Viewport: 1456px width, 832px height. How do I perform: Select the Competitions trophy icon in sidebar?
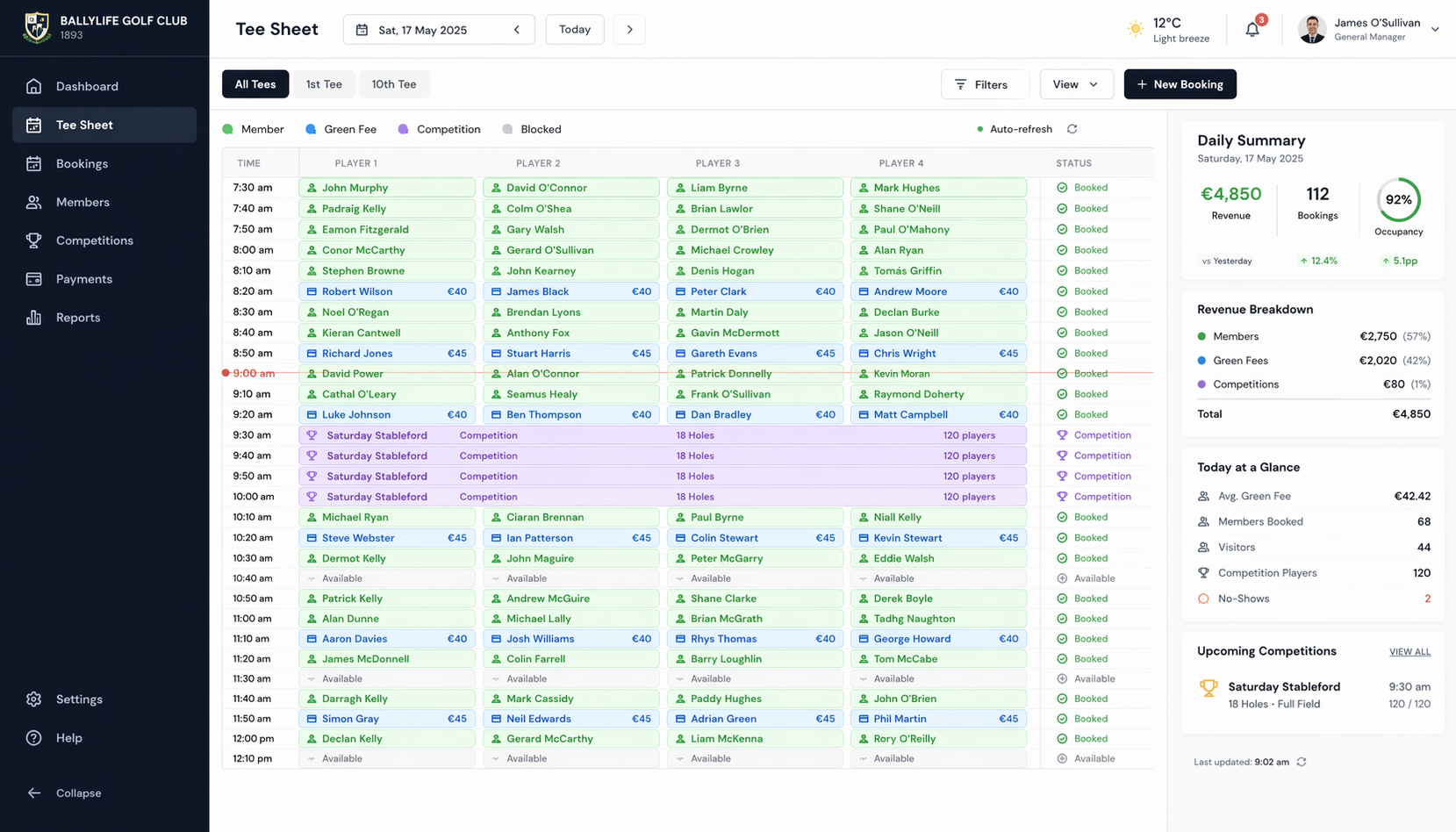(x=33, y=240)
